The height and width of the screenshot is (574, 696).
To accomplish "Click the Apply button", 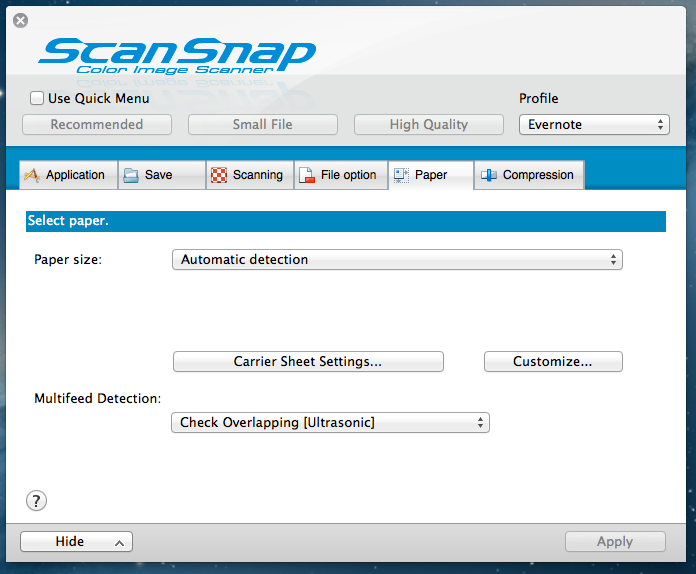I will 615,542.
